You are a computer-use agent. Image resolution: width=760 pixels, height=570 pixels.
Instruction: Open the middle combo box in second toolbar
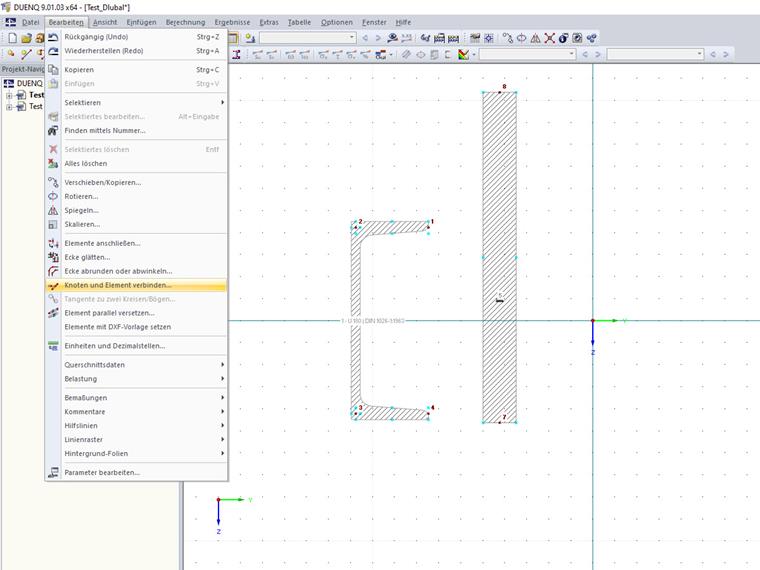point(527,54)
